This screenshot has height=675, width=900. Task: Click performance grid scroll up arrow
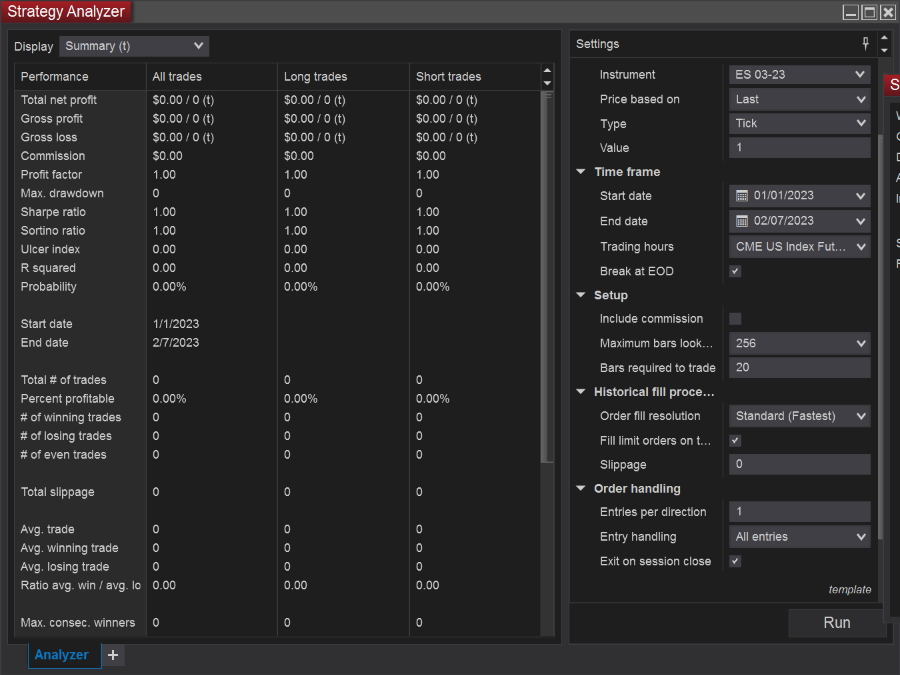pyautogui.click(x=547, y=71)
